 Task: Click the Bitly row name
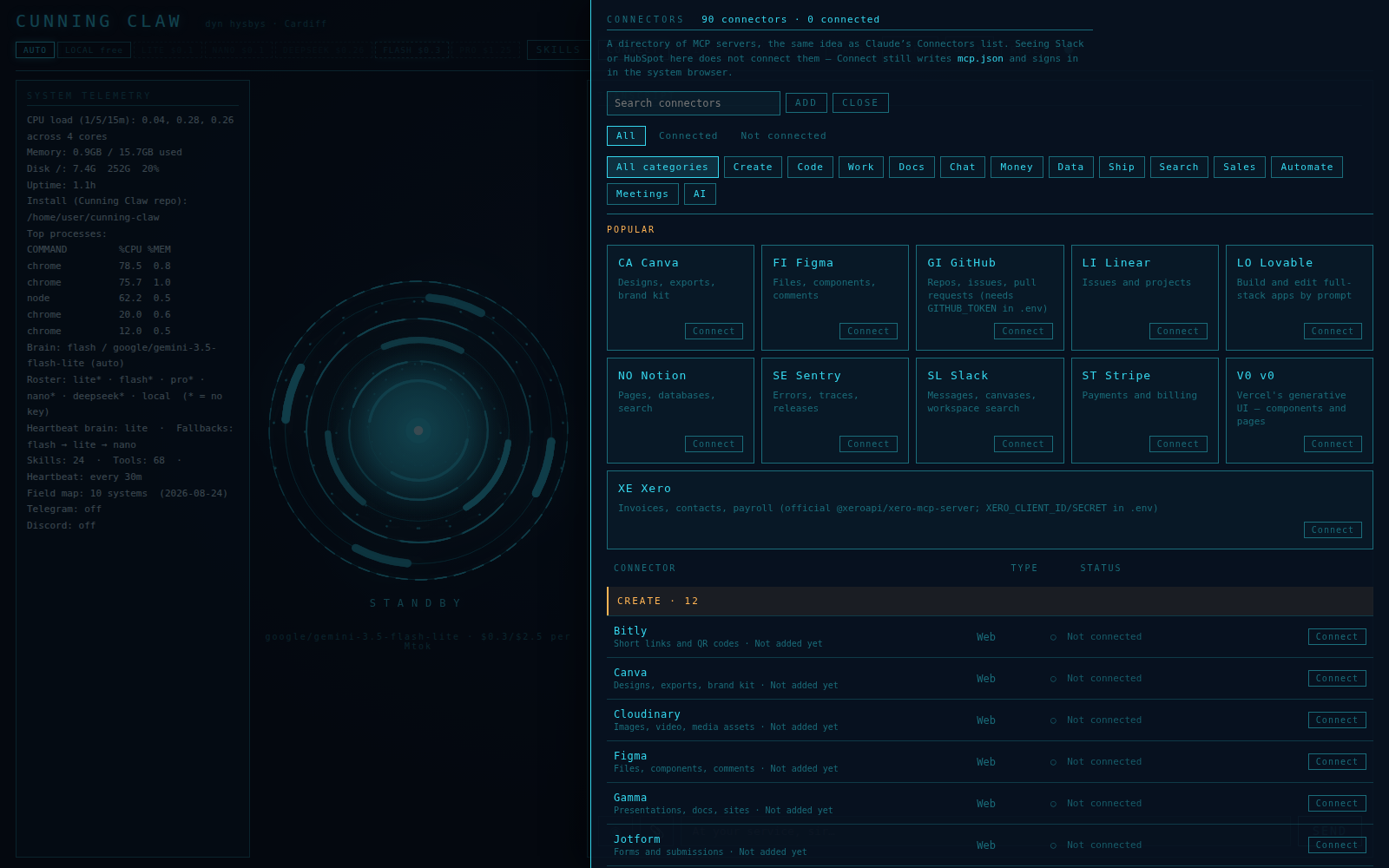630,631
